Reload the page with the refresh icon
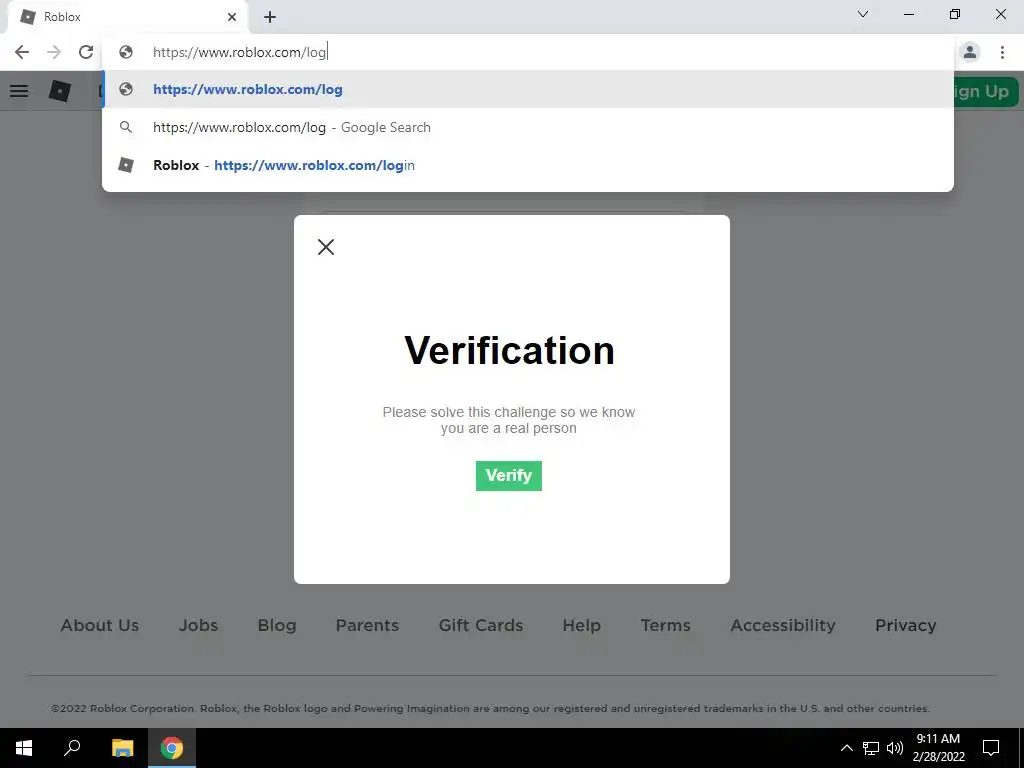The image size is (1024, 768). click(x=86, y=52)
